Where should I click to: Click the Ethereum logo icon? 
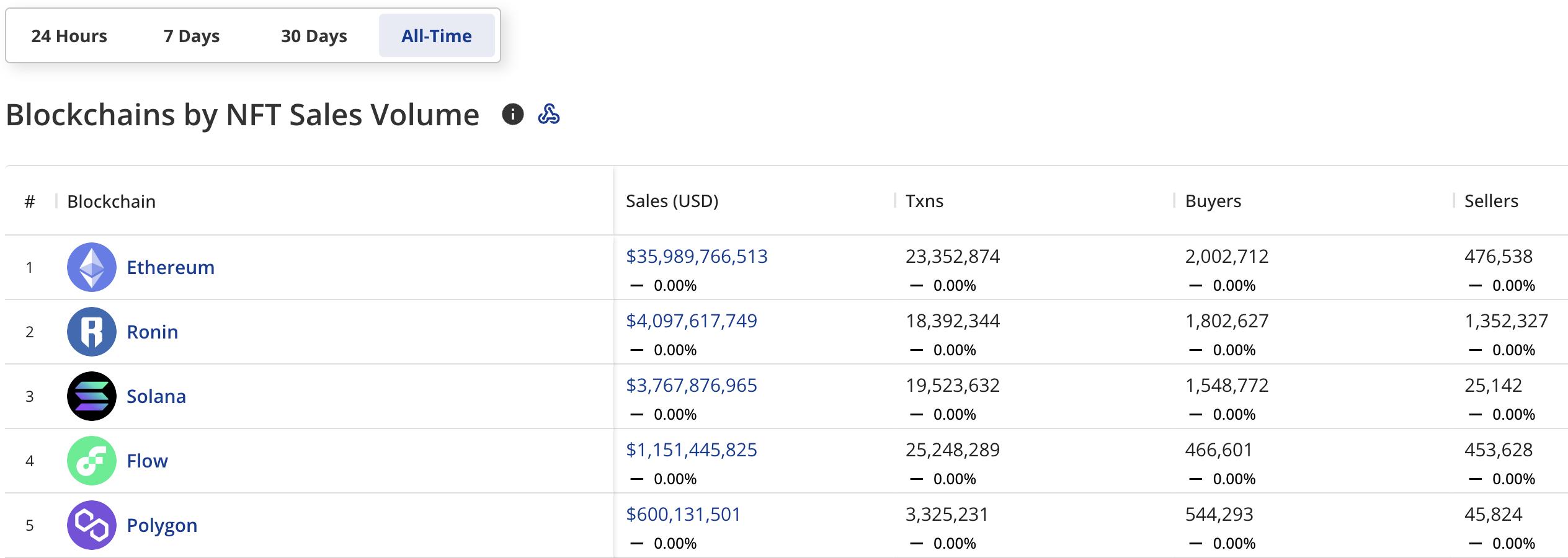tap(92, 267)
